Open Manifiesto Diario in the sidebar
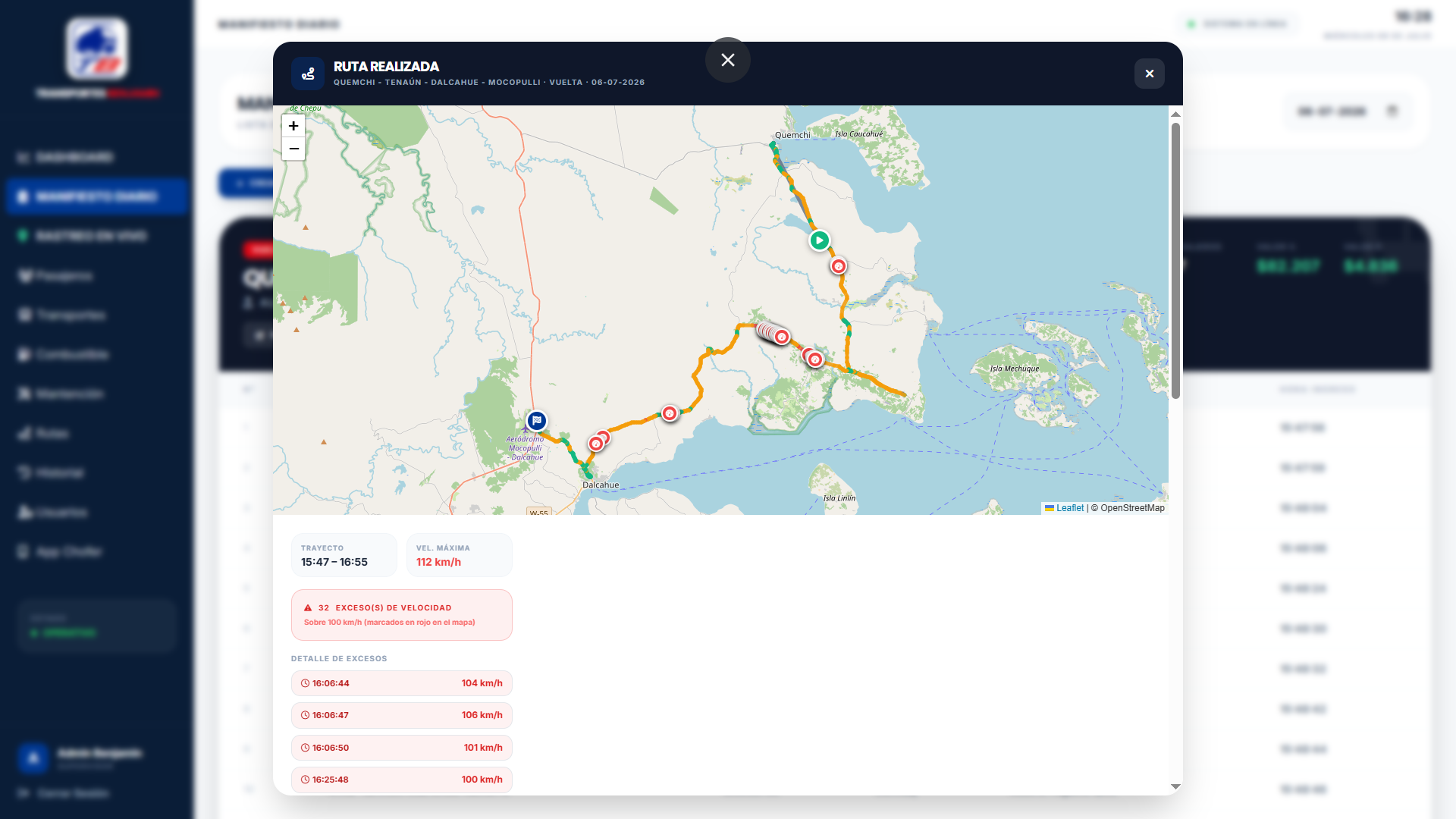Image resolution: width=1456 pixels, height=819 pixels. coord(96,196)
